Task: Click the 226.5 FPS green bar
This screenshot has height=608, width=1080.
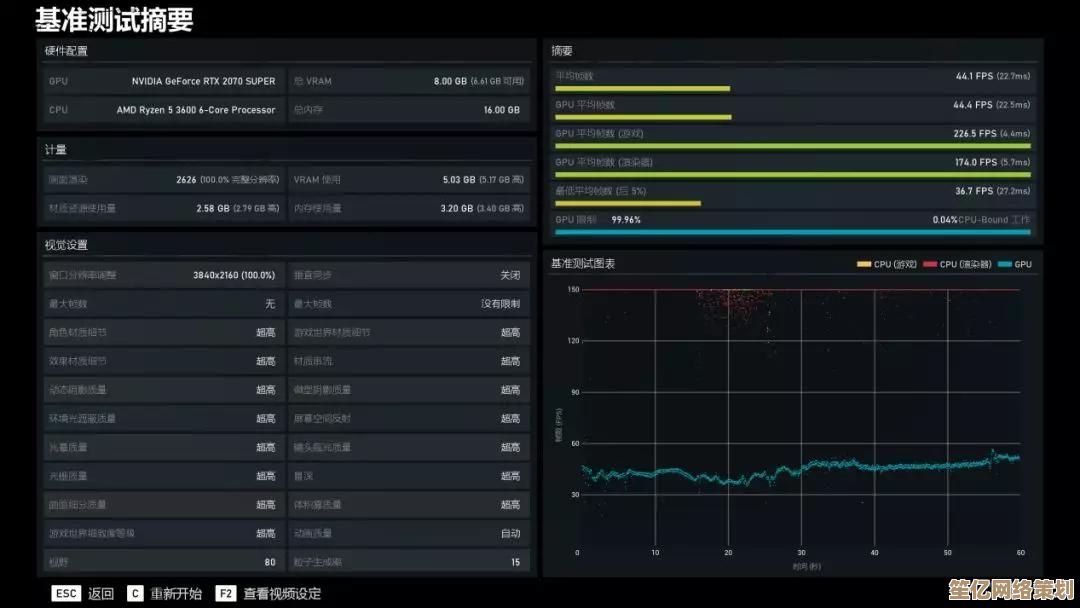Action: coord(792,146)
